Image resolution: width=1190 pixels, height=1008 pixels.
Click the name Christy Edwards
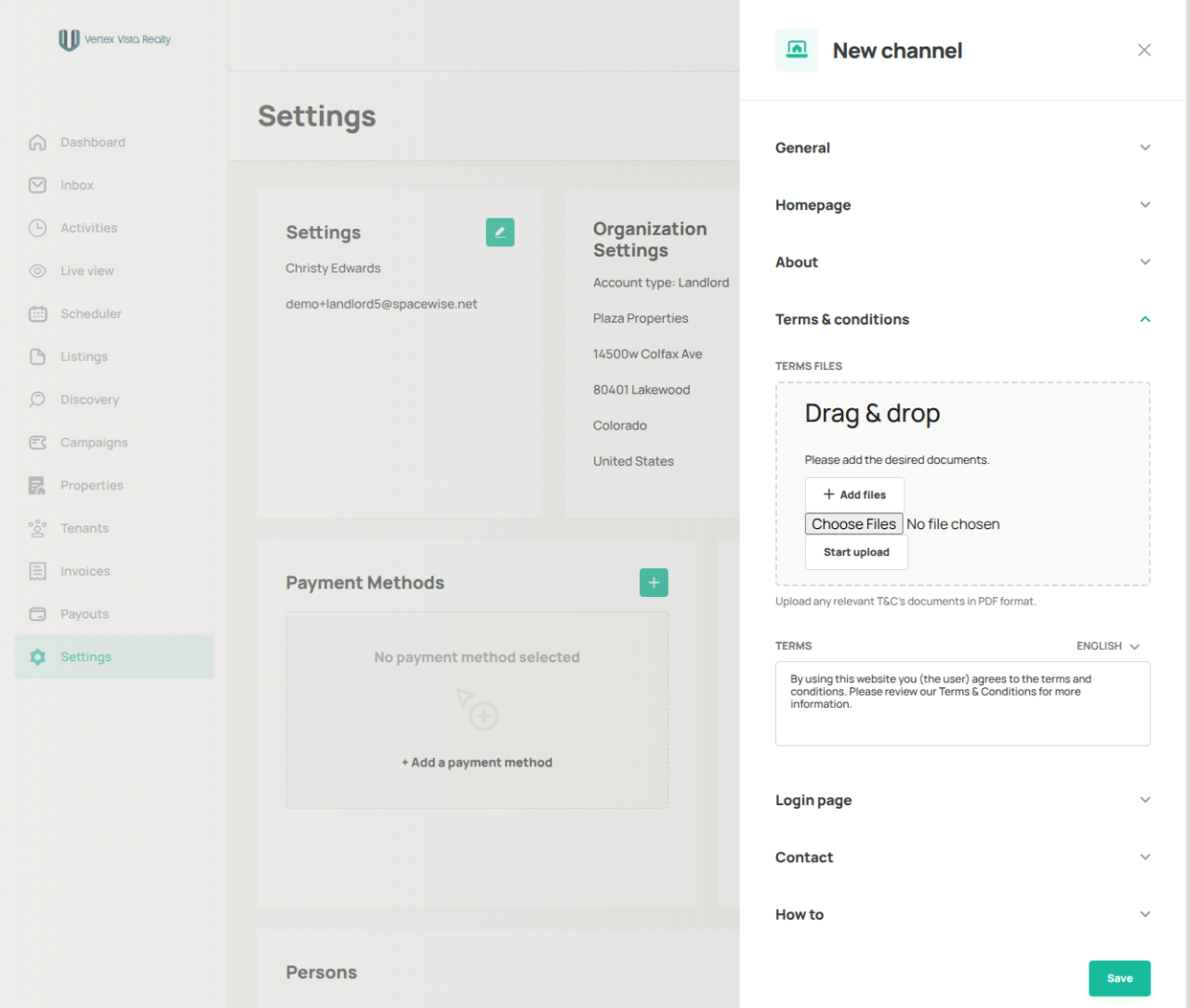(x=333, y=268)
